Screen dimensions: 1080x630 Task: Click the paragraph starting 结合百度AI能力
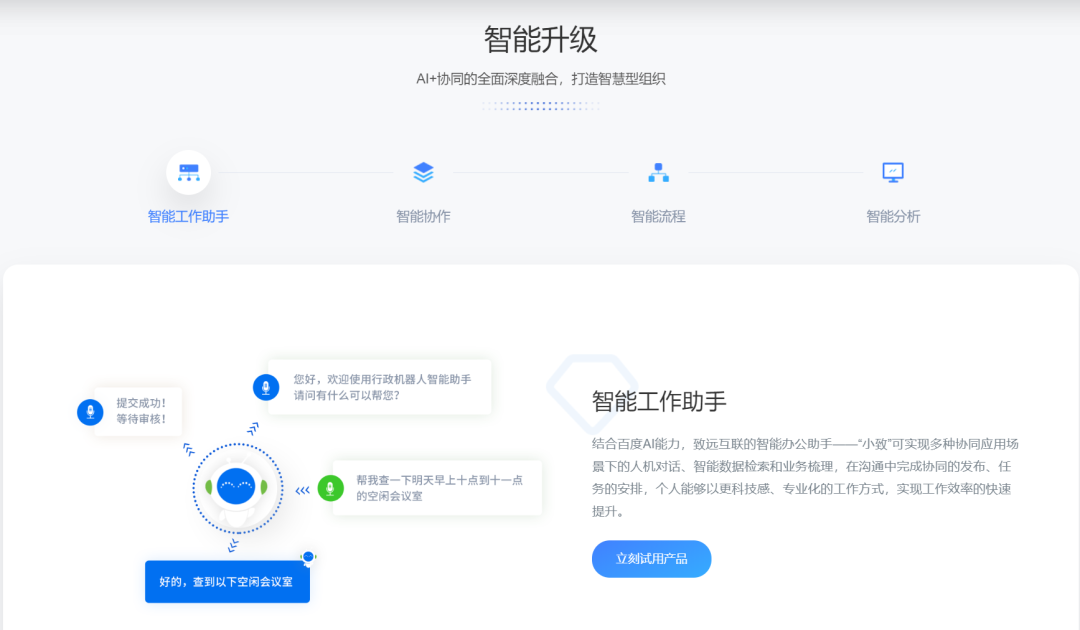pos(804,477)
